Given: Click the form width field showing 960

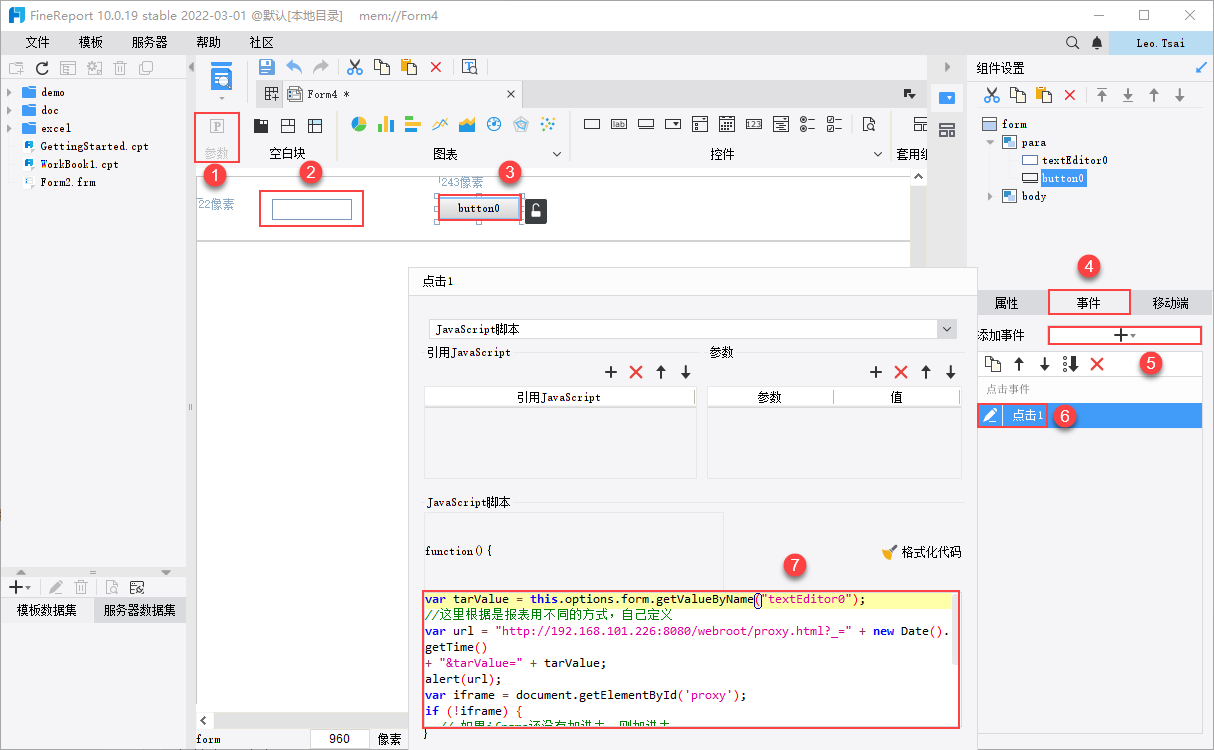Looking at the screenshot, I should click(340, 739).
